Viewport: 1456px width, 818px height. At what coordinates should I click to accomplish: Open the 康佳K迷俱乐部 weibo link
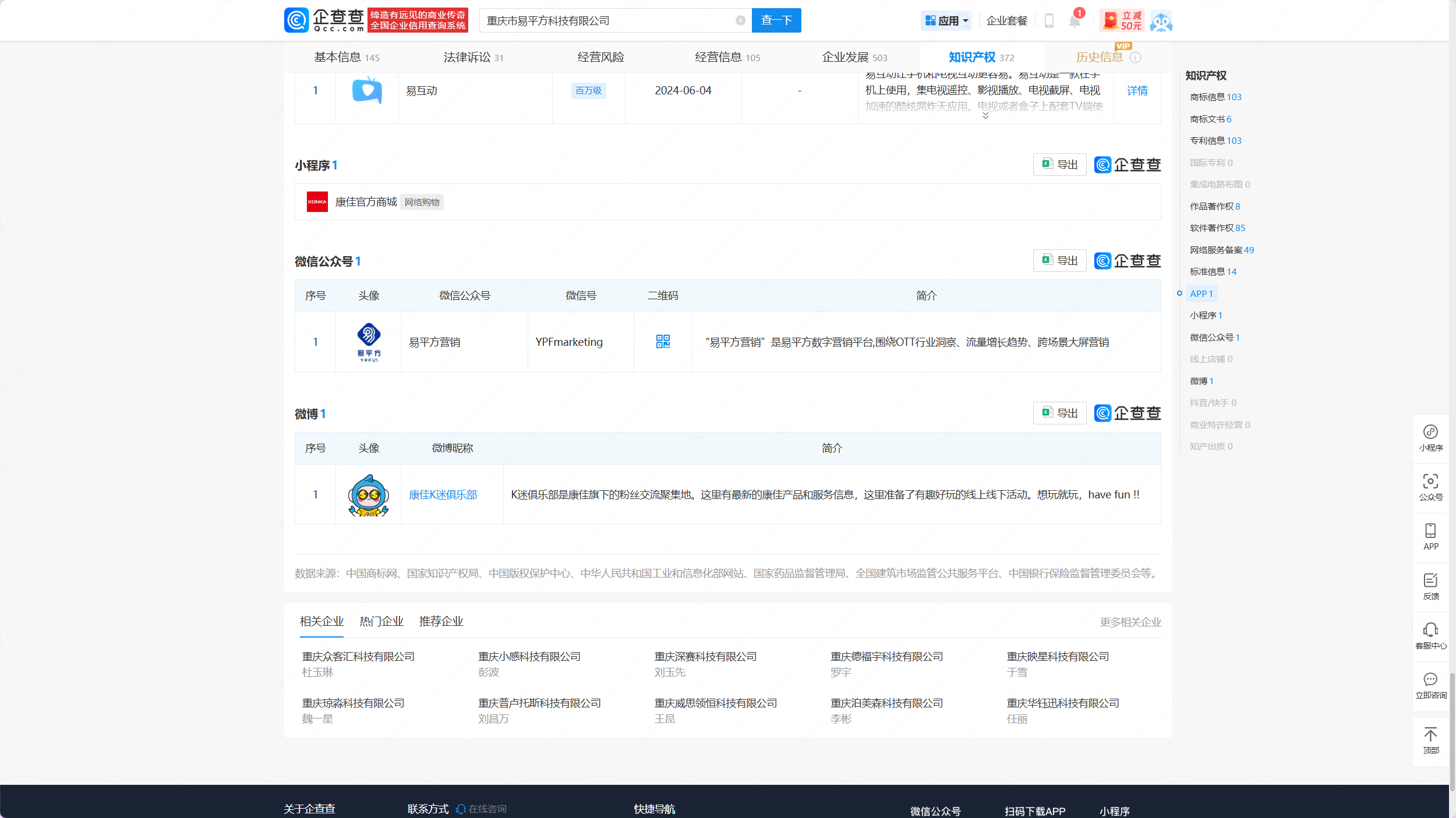click(x=443, y=494)
